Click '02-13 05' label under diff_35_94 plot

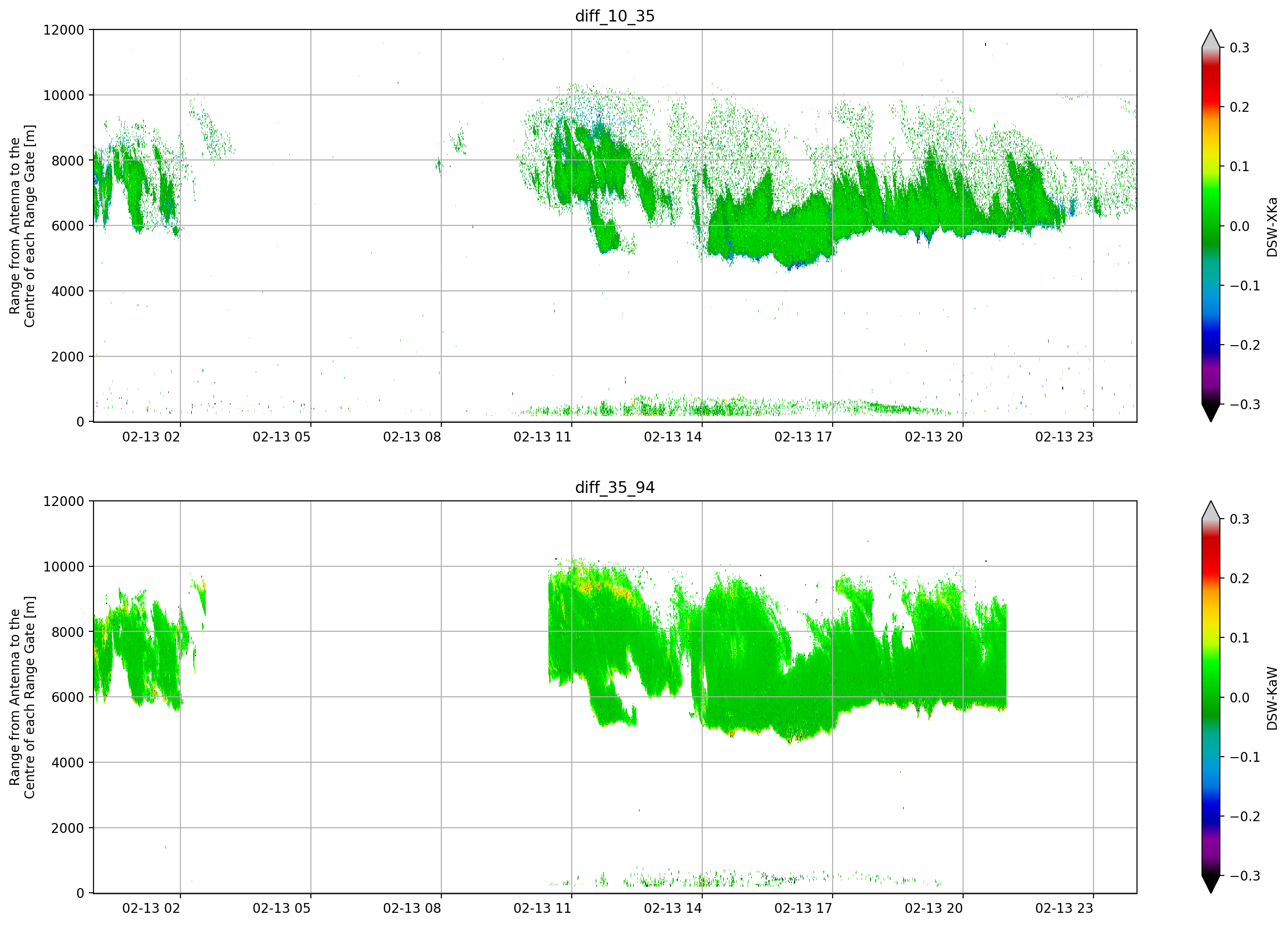coord(282,909)
